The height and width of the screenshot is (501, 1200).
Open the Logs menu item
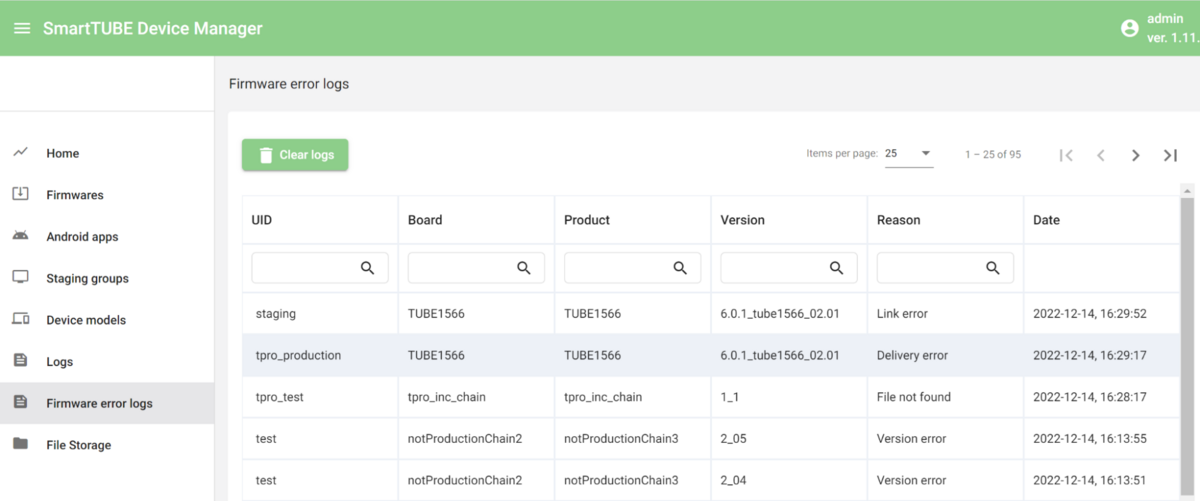107,362
